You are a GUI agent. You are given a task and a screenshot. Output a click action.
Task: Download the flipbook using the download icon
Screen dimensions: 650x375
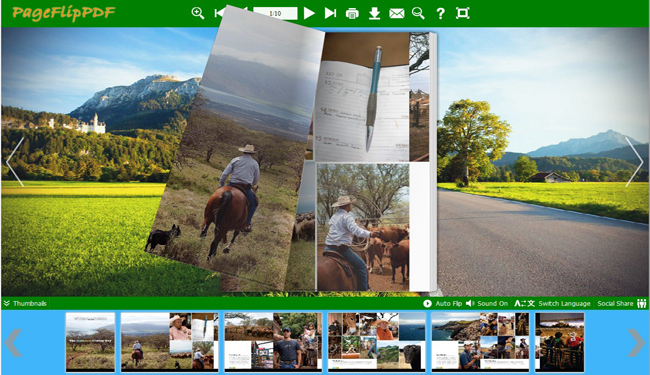[x=374, y=13]
